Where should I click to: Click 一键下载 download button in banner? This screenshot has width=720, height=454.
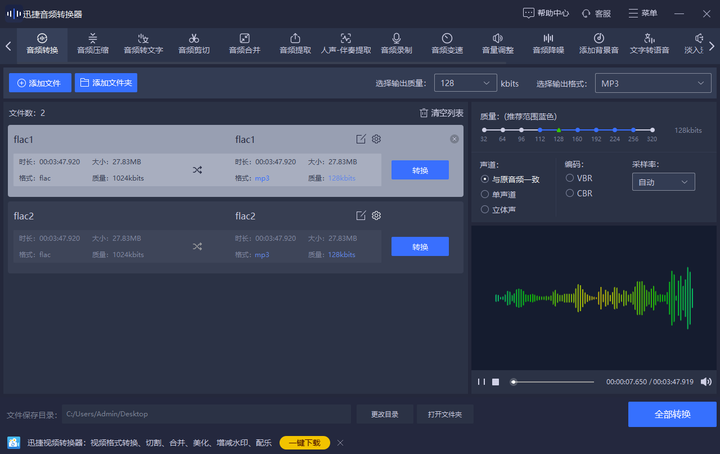coord(304,443)
